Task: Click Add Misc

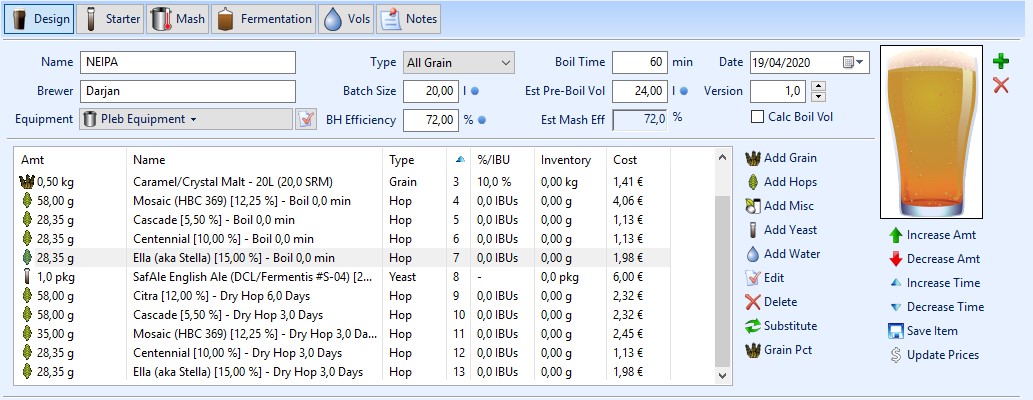Action: [780, 206]
